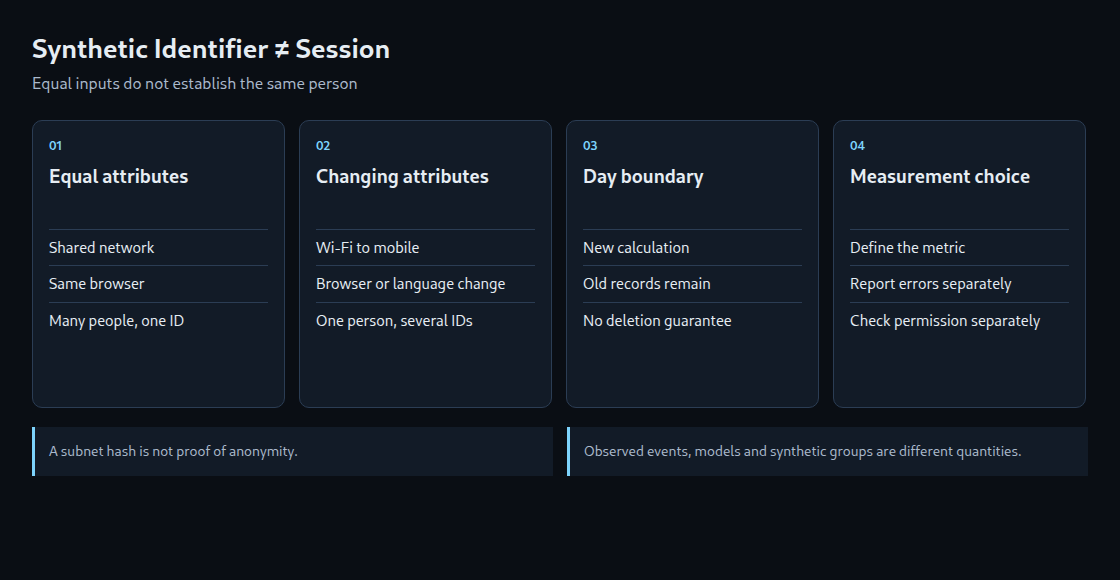Select the 'Measurement choice' heading
This screenshot has width=1120, height=580.
(x=940, y=176)
